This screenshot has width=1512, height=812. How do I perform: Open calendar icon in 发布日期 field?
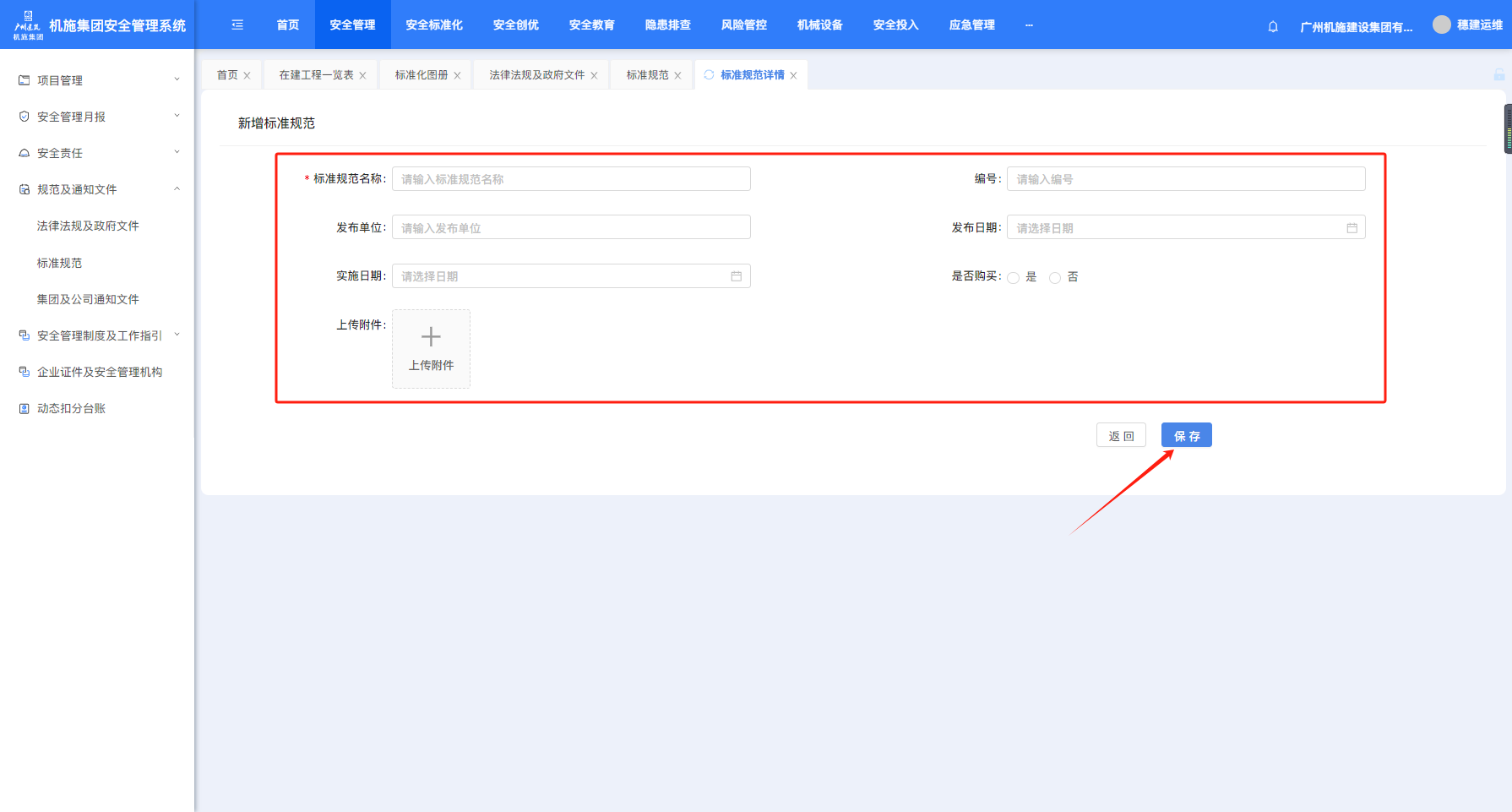(x=1352, y=228)
